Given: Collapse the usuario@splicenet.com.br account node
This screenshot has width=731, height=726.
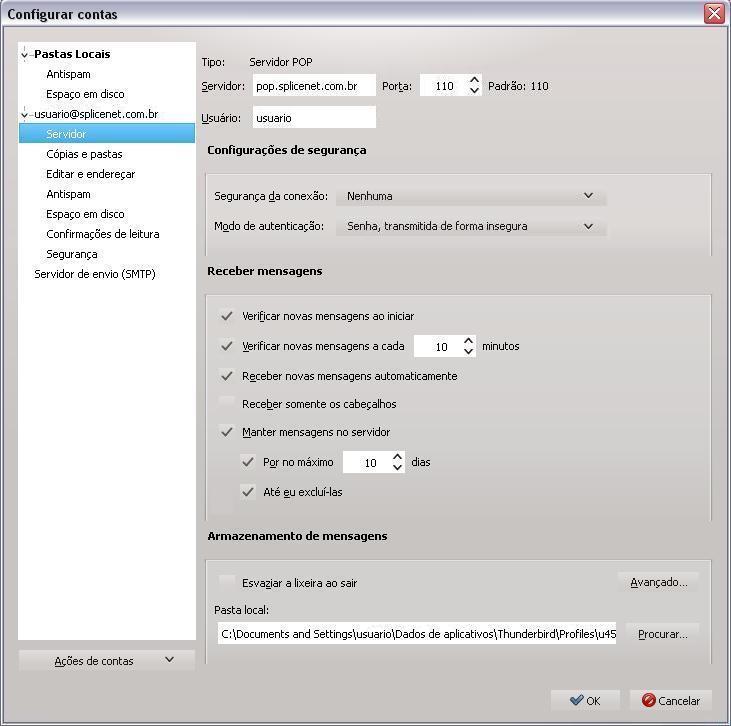Looking at the screenshot, I should pos(24,114).
